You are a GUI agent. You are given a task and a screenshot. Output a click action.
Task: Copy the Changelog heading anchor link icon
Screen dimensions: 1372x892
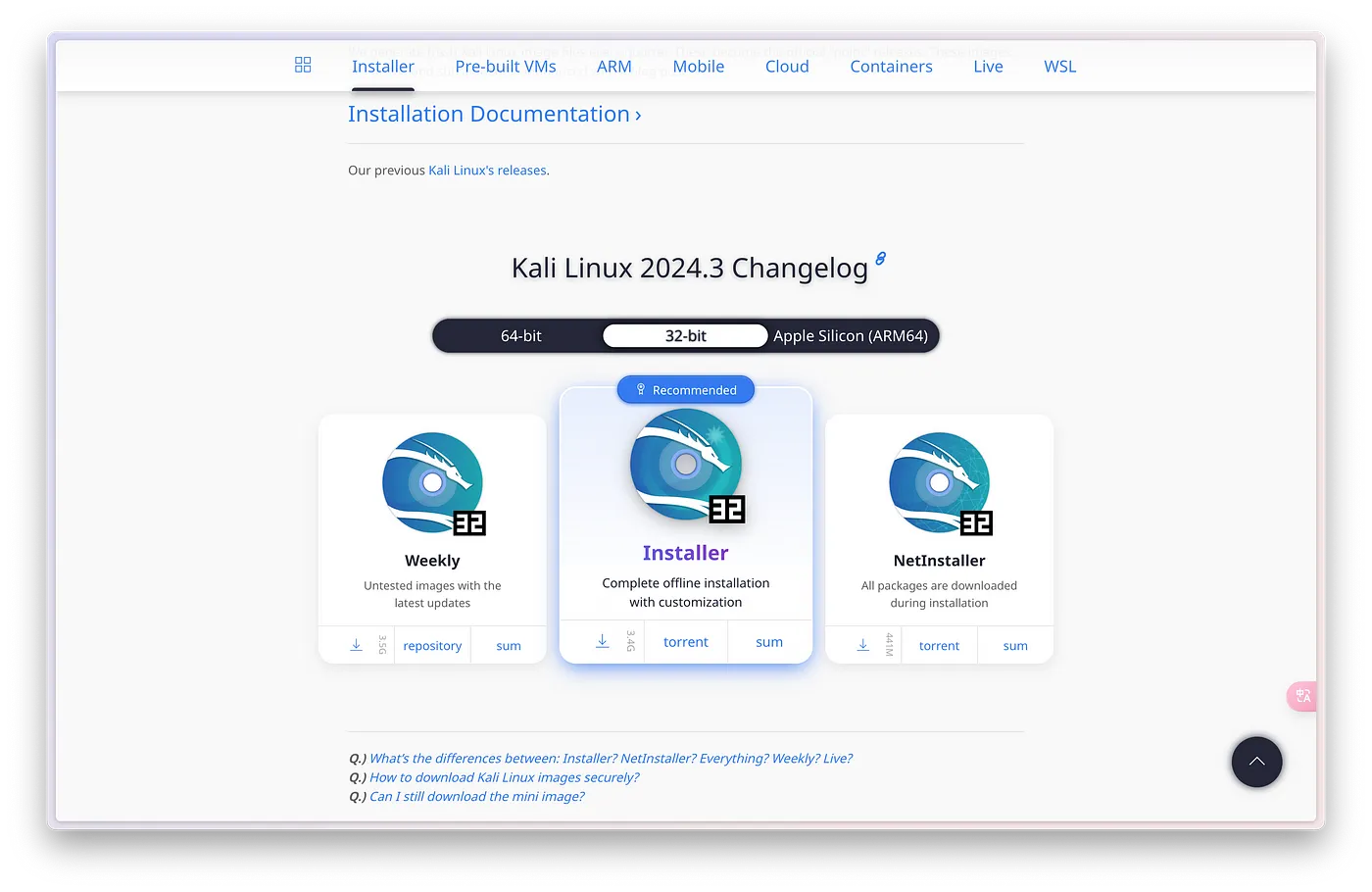[x=880, y=259]
